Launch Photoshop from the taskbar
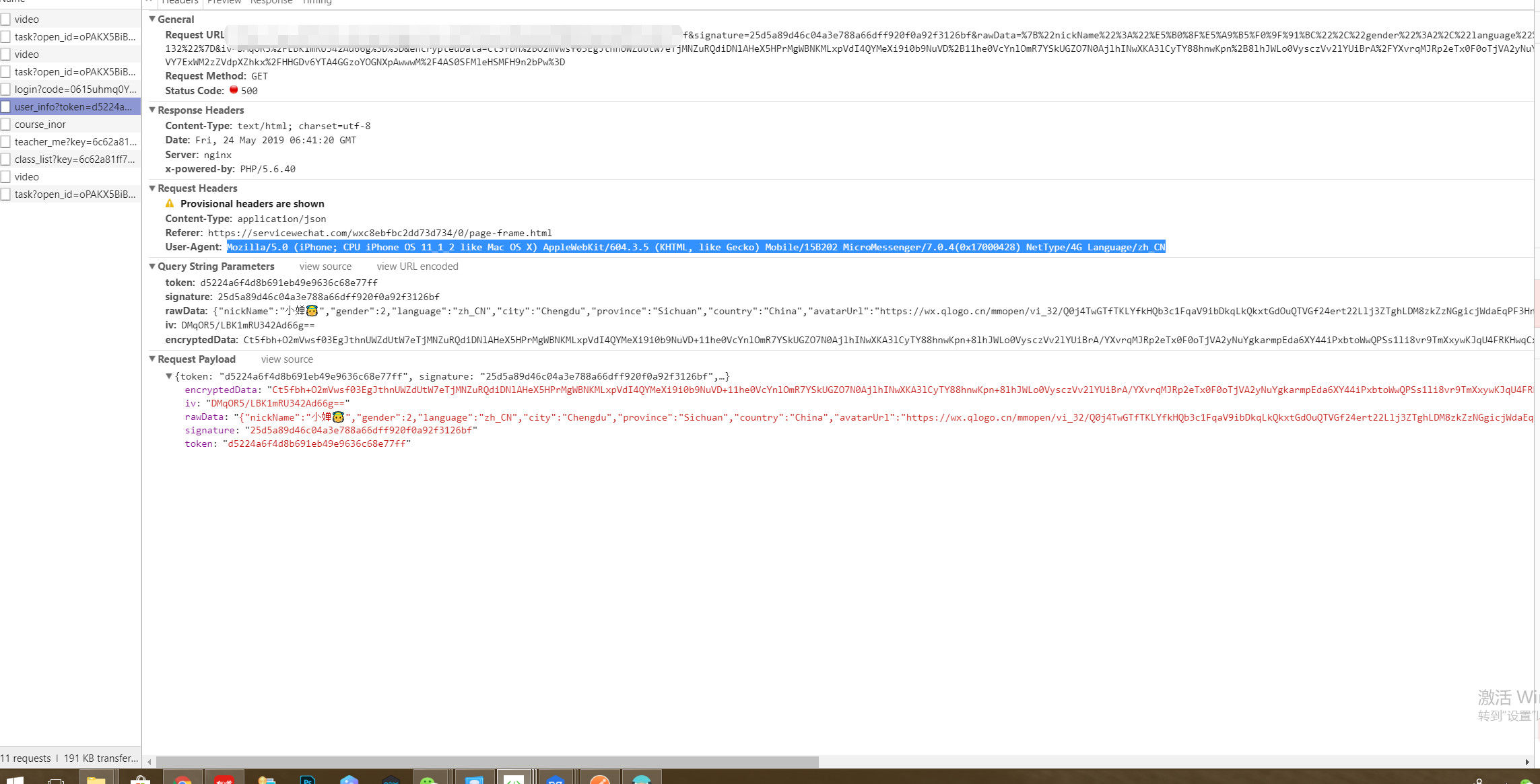 tap(307, 779)
